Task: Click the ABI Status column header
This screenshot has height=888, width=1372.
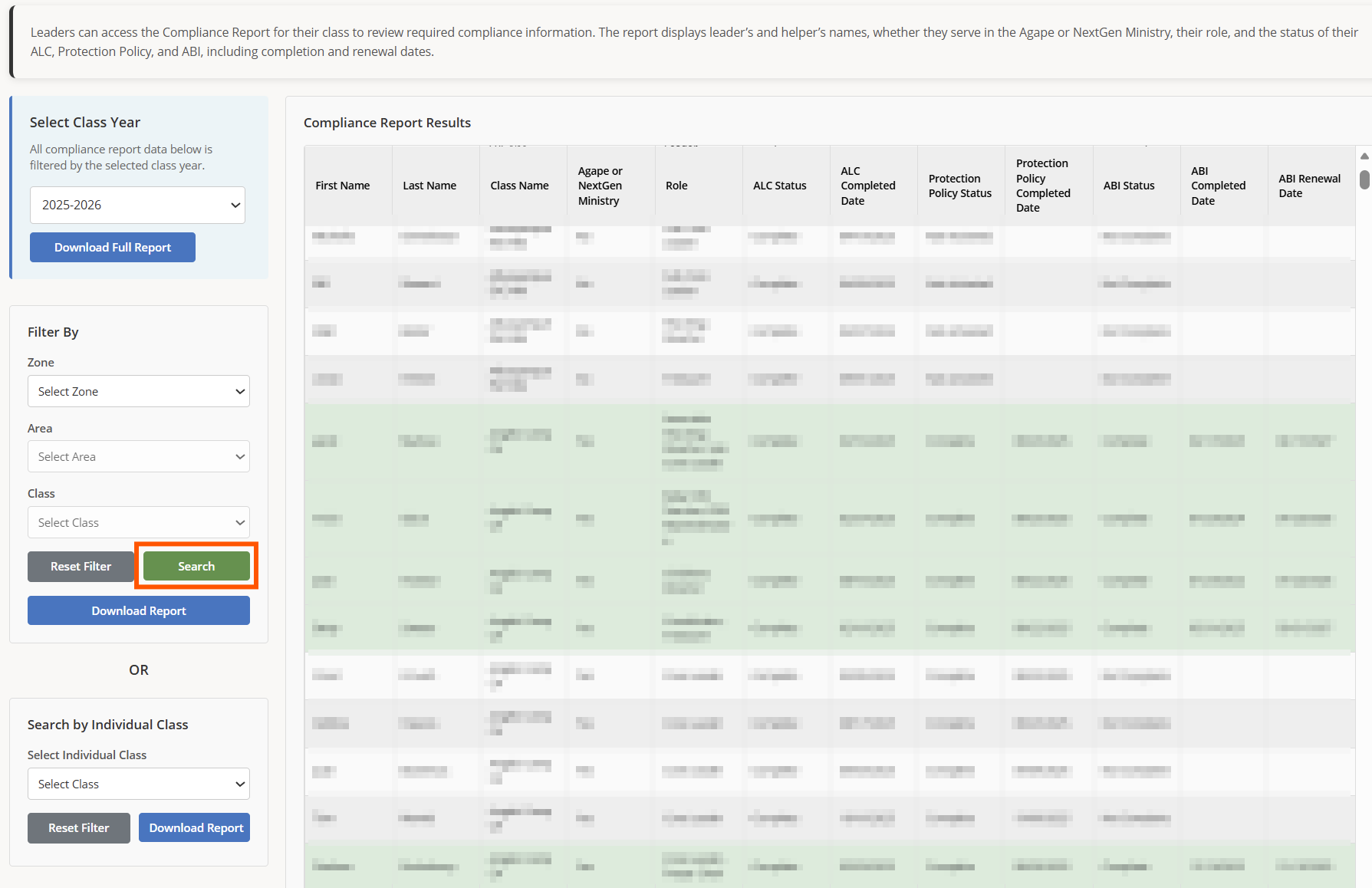Action: [x=1129, y=186]
